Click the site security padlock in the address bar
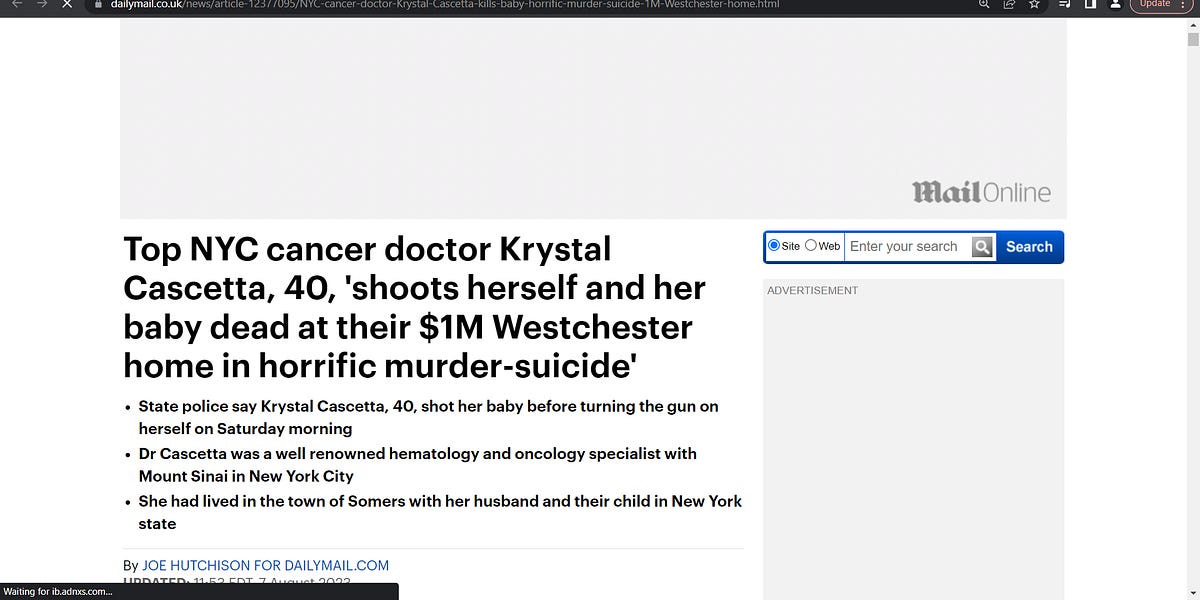1200x600 pixels. [x=97, y=4]
